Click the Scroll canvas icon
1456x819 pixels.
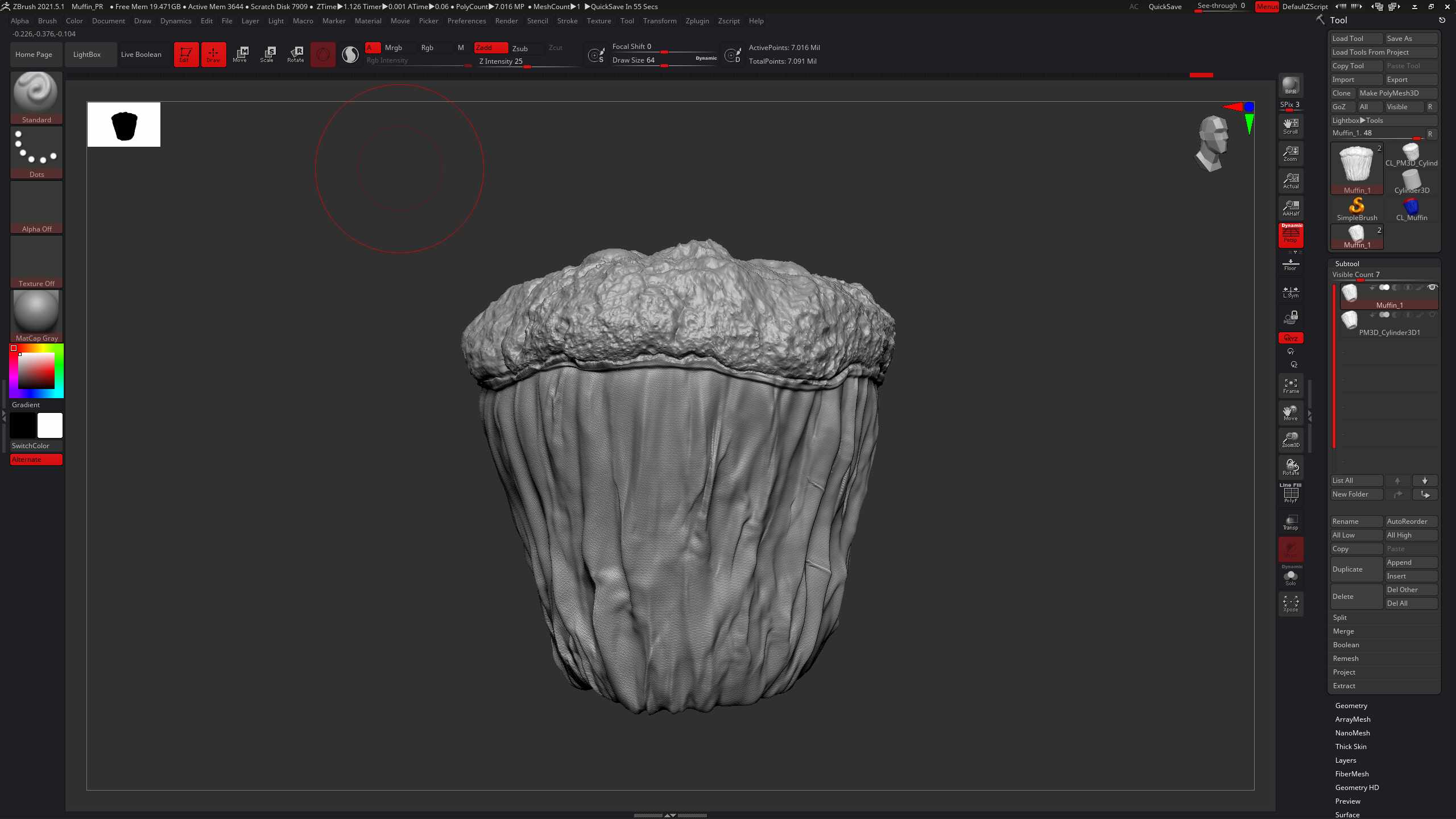coord(1290,126)
